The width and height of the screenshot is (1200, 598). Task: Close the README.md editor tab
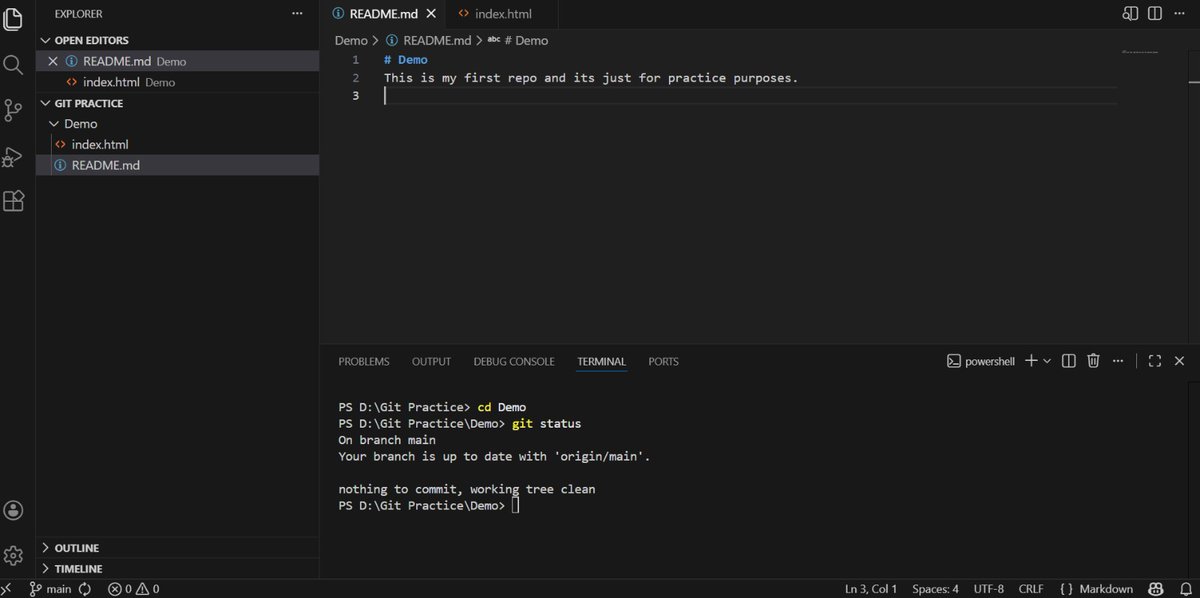tap(432, 14)
